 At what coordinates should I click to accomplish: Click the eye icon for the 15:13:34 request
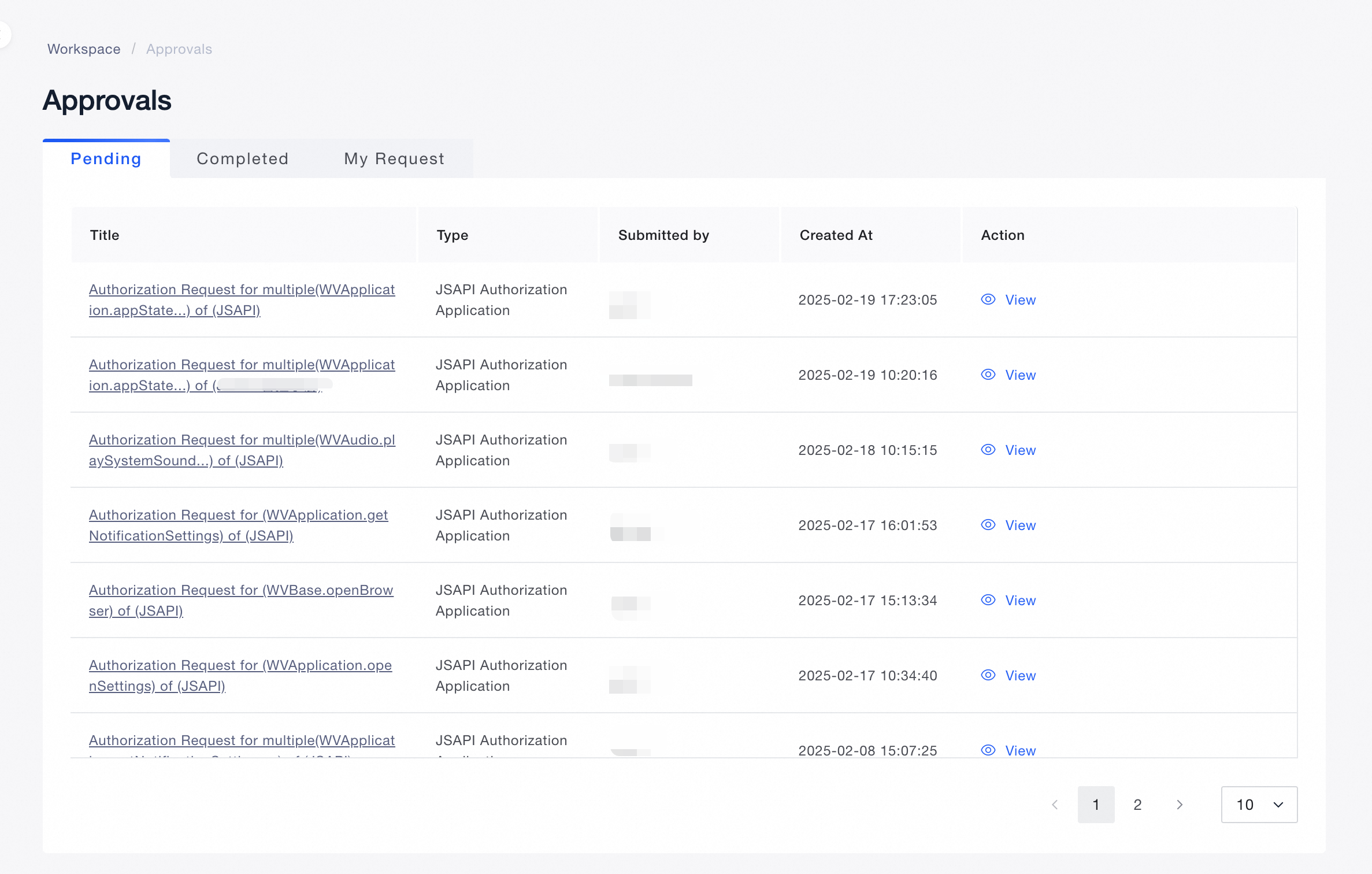pyautogui.click(x=988, y=600)
